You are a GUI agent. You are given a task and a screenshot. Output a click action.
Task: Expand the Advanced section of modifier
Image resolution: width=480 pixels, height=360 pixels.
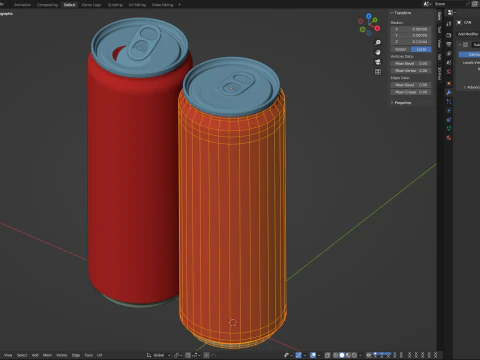(472, 87)
